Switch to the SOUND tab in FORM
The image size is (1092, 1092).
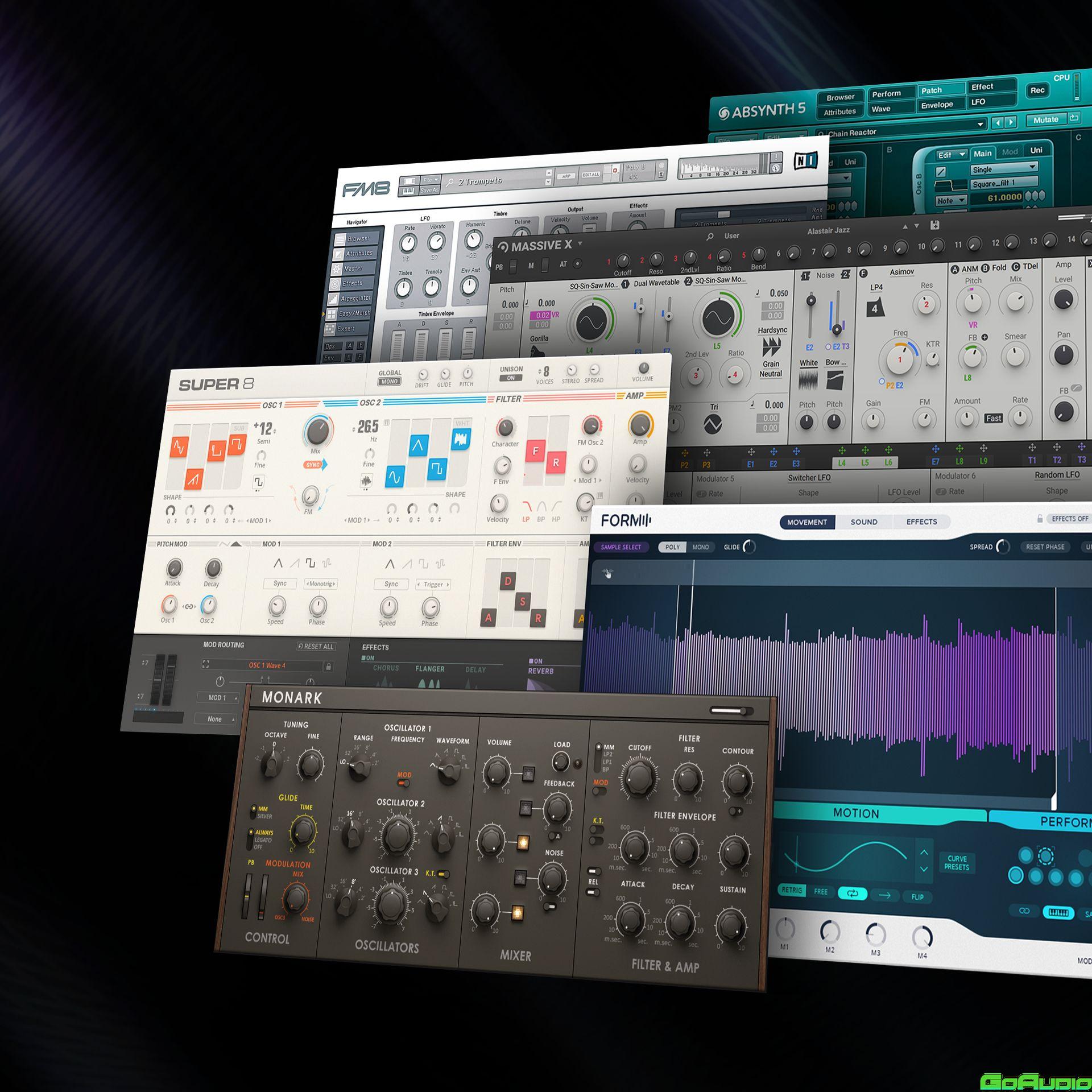(864, 522)
